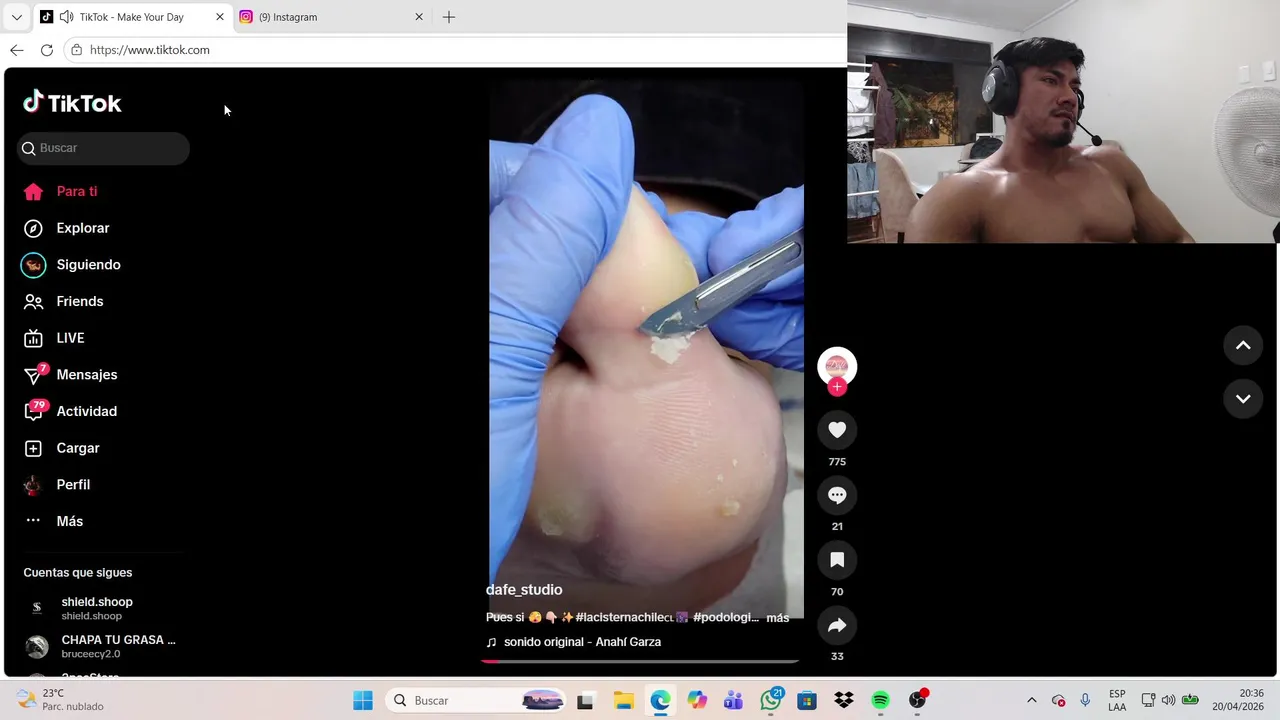This screenshot has height=720, width=1280.
Task: Show hidden system tray icons
Action: click(x=1032, y=701)
